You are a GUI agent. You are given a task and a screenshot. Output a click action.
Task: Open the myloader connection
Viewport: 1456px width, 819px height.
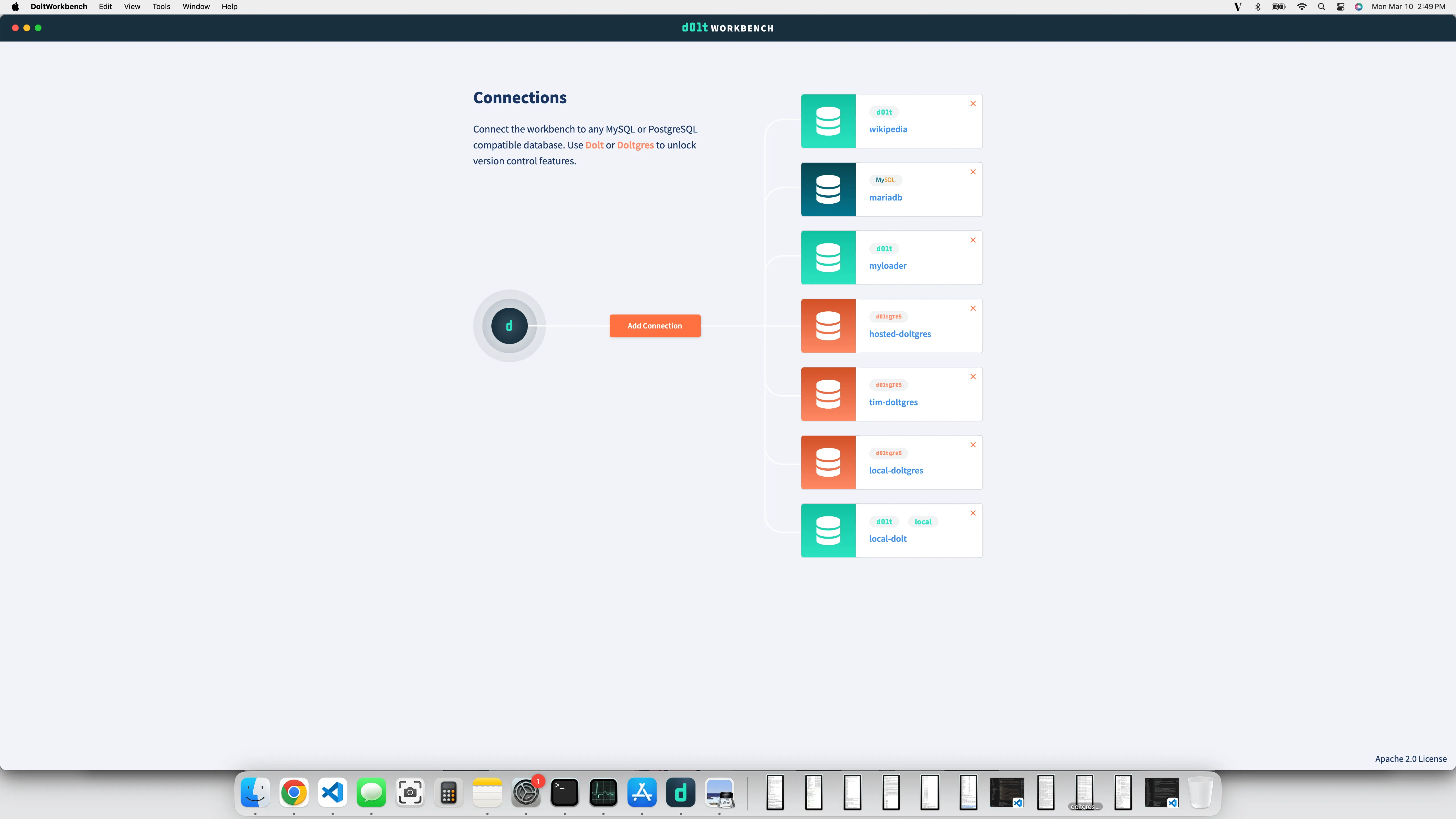887,266
